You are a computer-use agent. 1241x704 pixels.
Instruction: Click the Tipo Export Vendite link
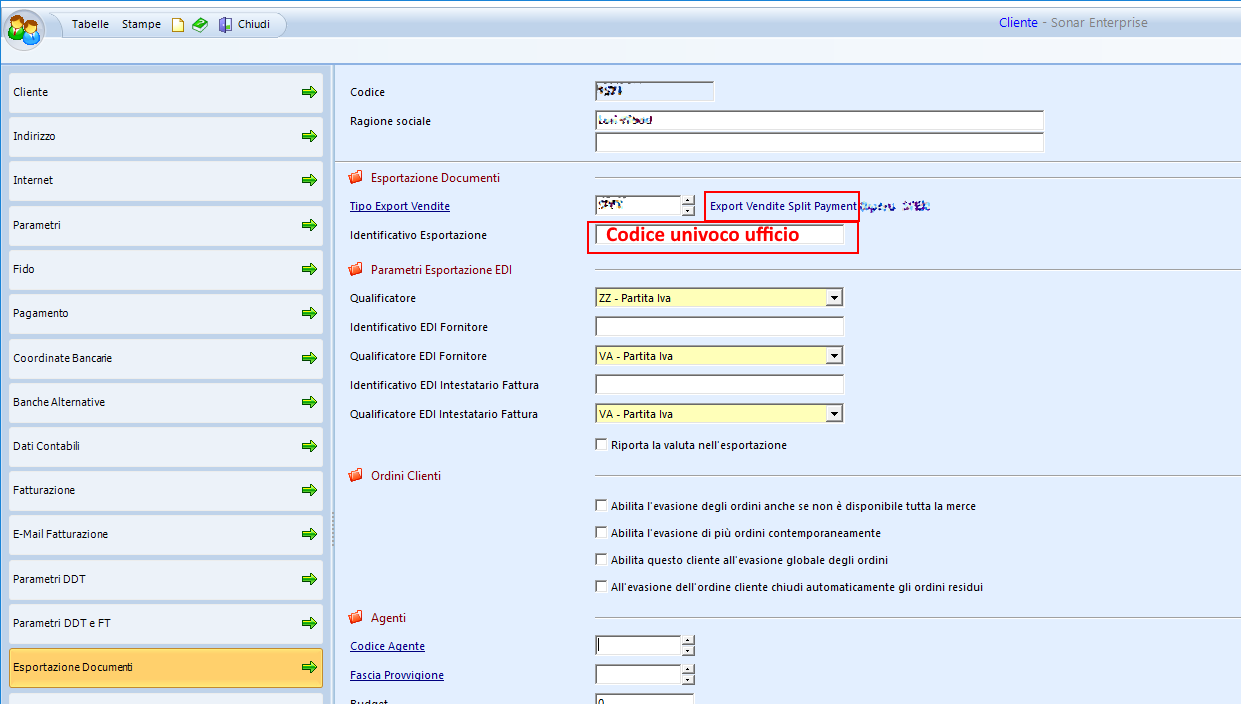pyautogui.click(x=399, y=206)
